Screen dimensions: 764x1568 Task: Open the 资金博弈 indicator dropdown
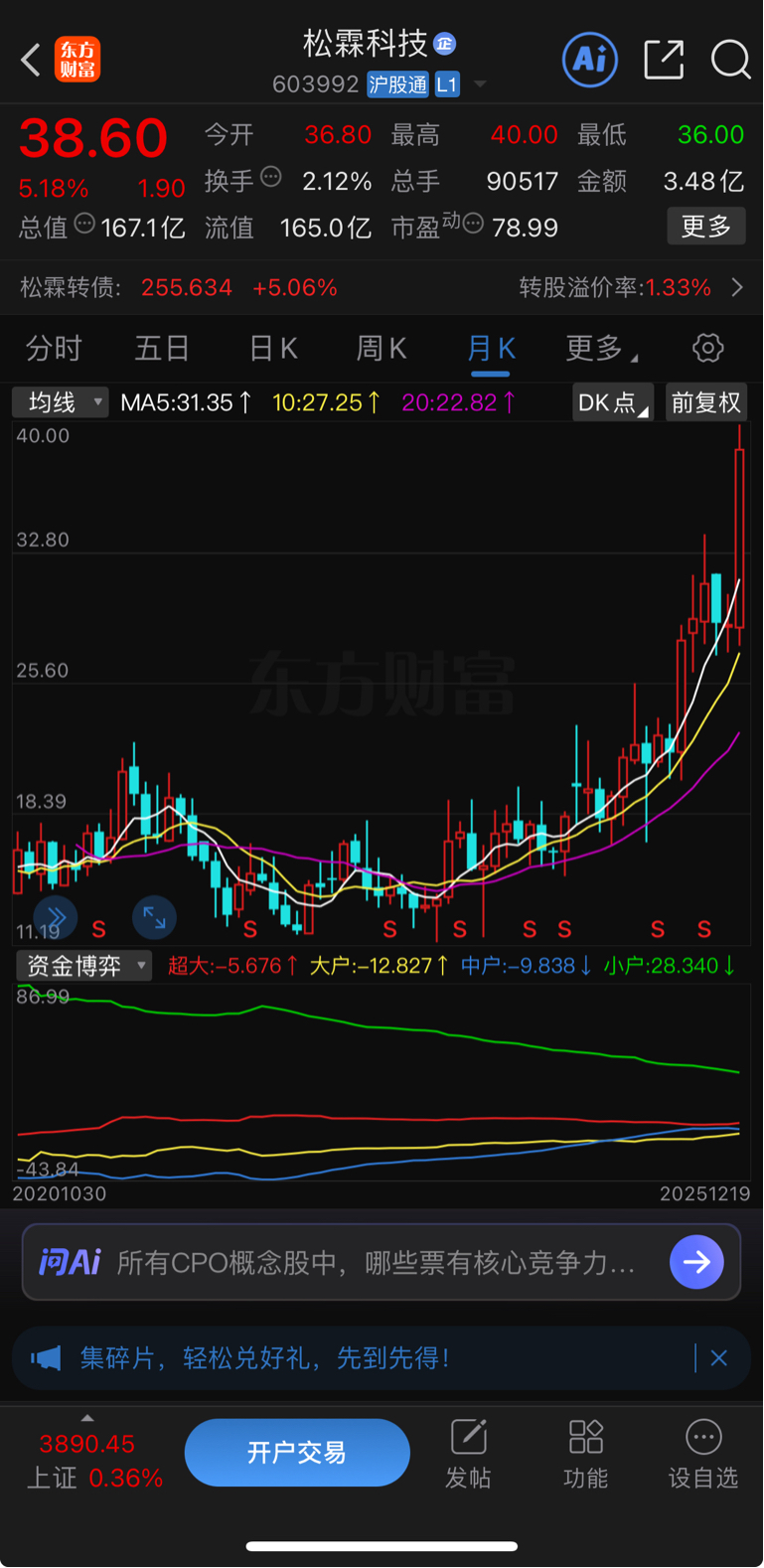[x=84, y=966]
